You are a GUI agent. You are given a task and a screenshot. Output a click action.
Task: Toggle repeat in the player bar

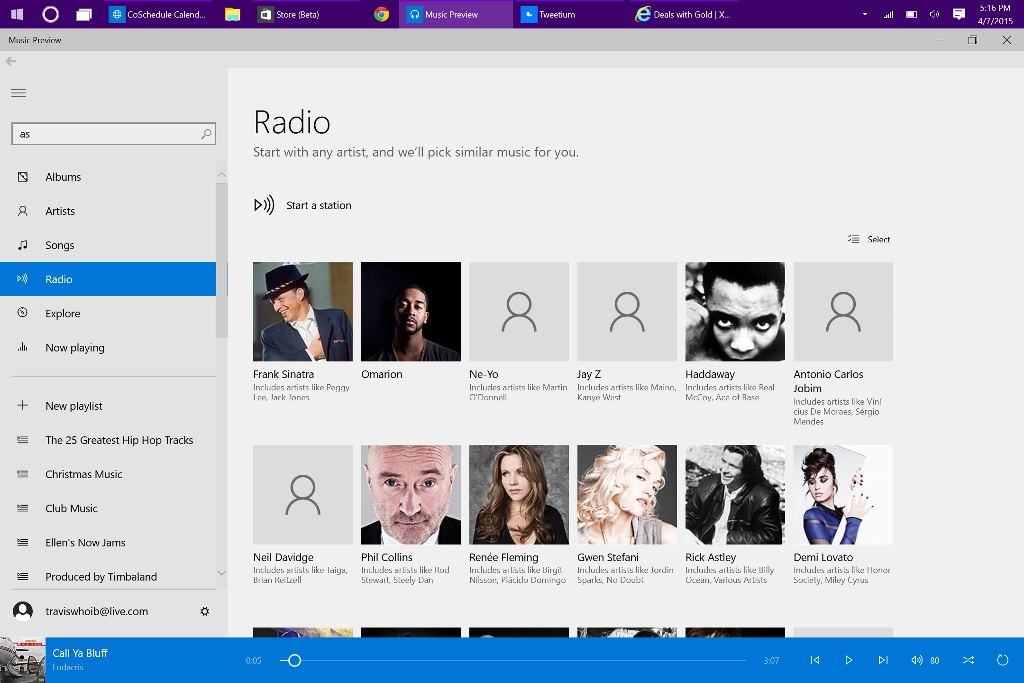point(1002,660)
